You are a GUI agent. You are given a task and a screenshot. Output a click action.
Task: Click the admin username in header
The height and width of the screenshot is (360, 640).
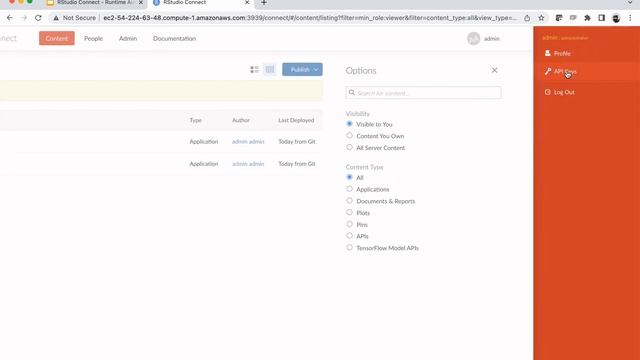[x=492, y=39]
